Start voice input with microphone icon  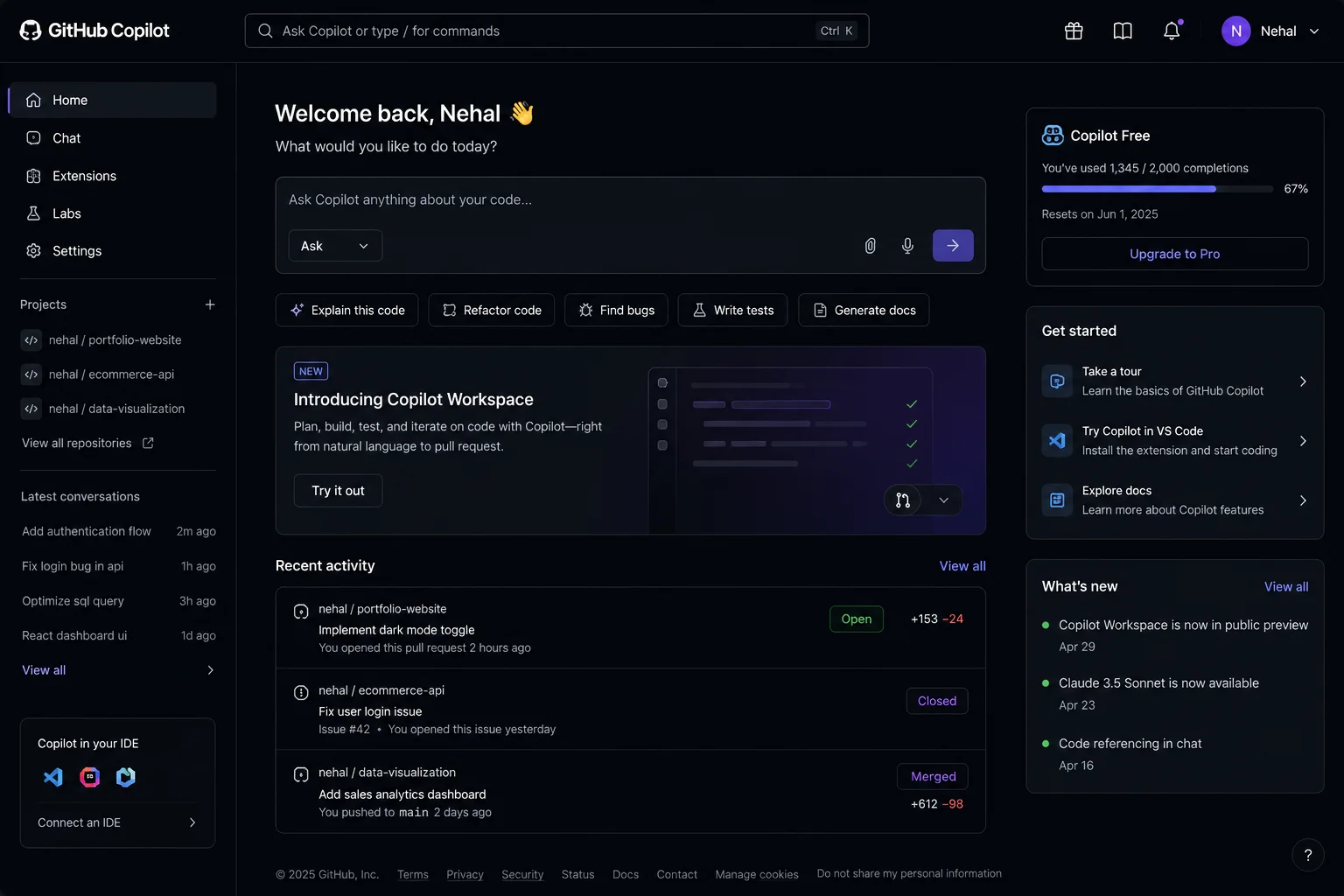tap(907, 246)
